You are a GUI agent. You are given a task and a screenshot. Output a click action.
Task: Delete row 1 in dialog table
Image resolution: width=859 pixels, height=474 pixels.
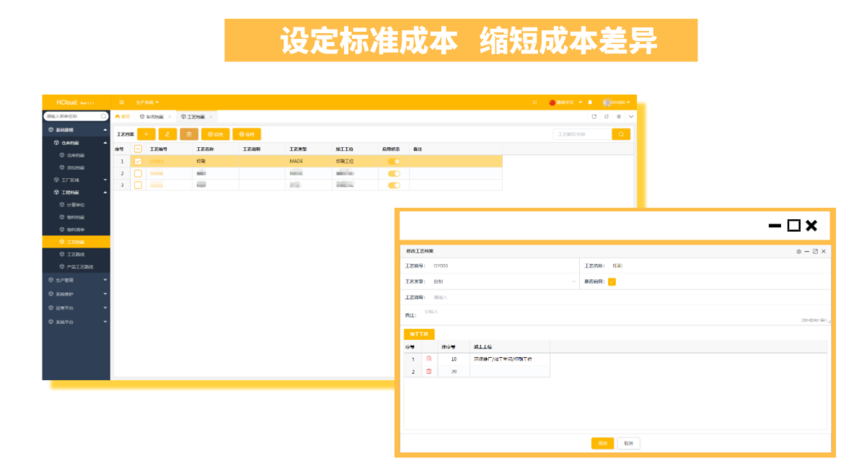(x=429, y=358)
